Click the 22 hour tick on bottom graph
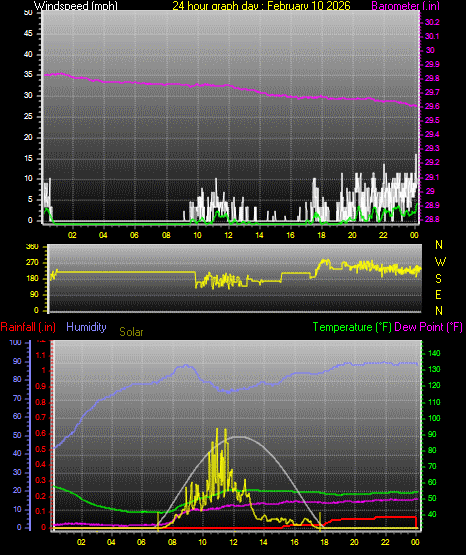The width and height of the screenshot is (466, 555). point(385,542)
